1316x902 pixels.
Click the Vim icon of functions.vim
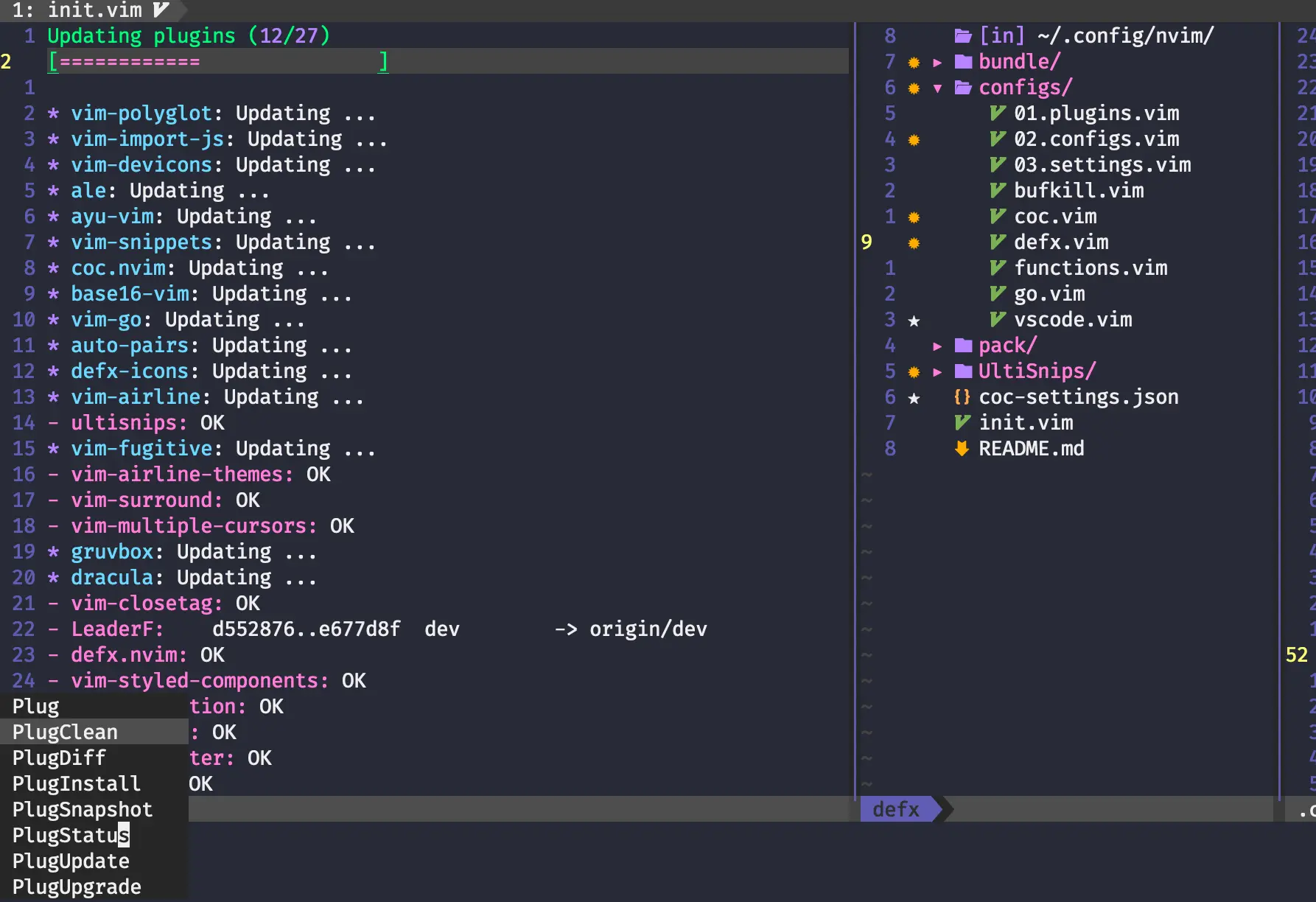pos(998,268)
